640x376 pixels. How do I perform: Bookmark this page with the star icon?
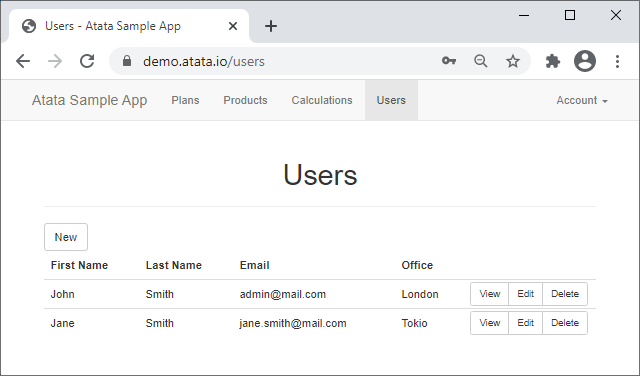[513, 61]
